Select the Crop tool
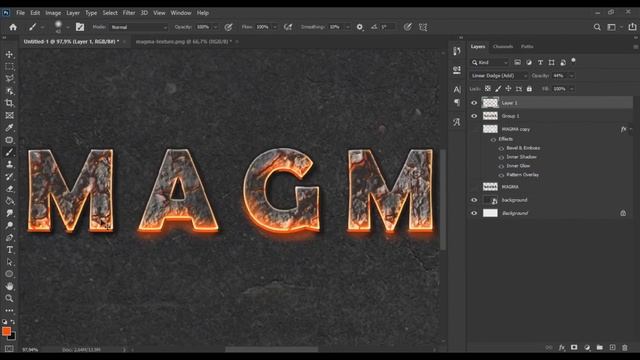Viewport: 640px width, 360px height. pos(9,103)
